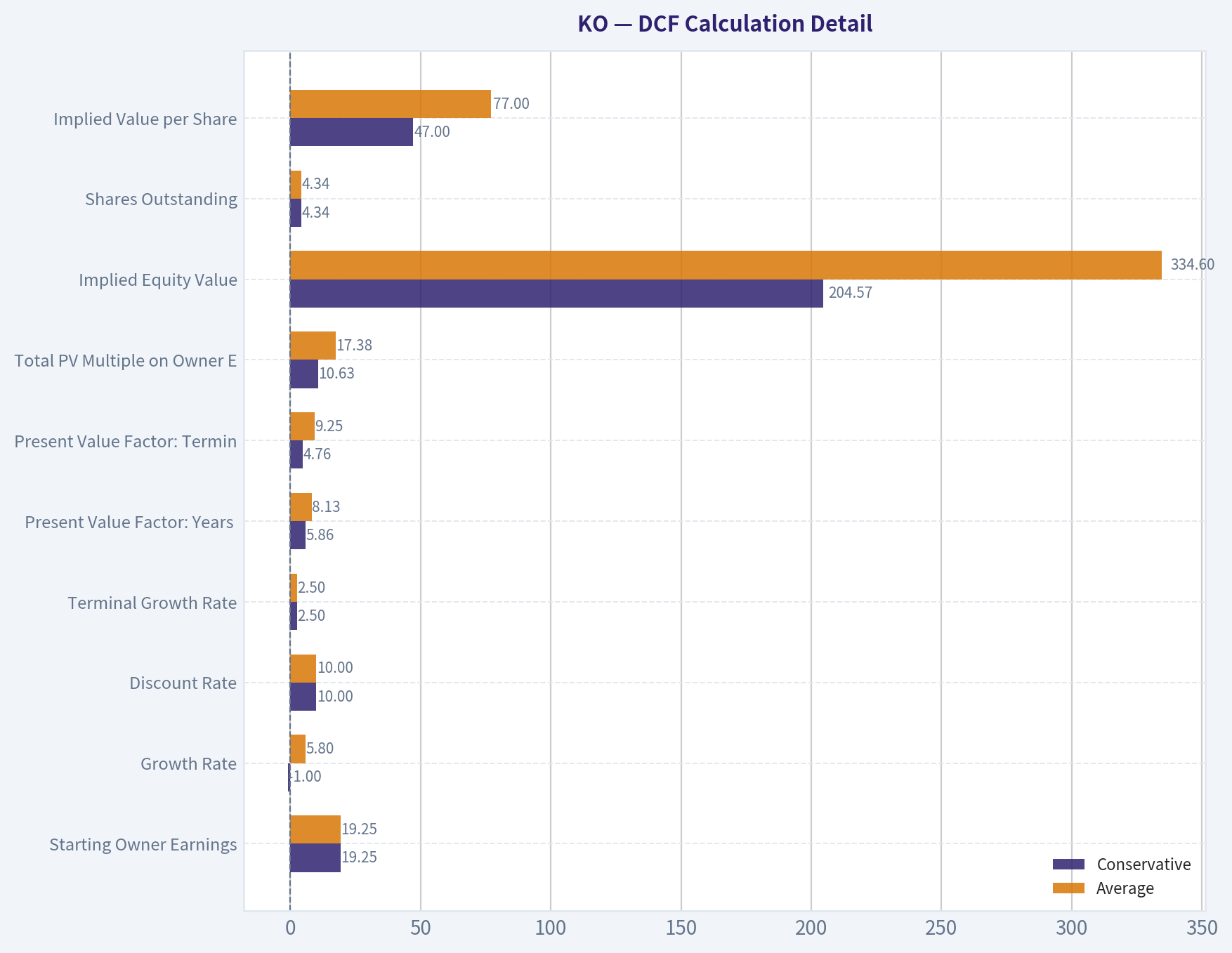Click the Shares Outstanding axis label
The width and height of the screenshot is (1232, 953).
pos(161,199)
